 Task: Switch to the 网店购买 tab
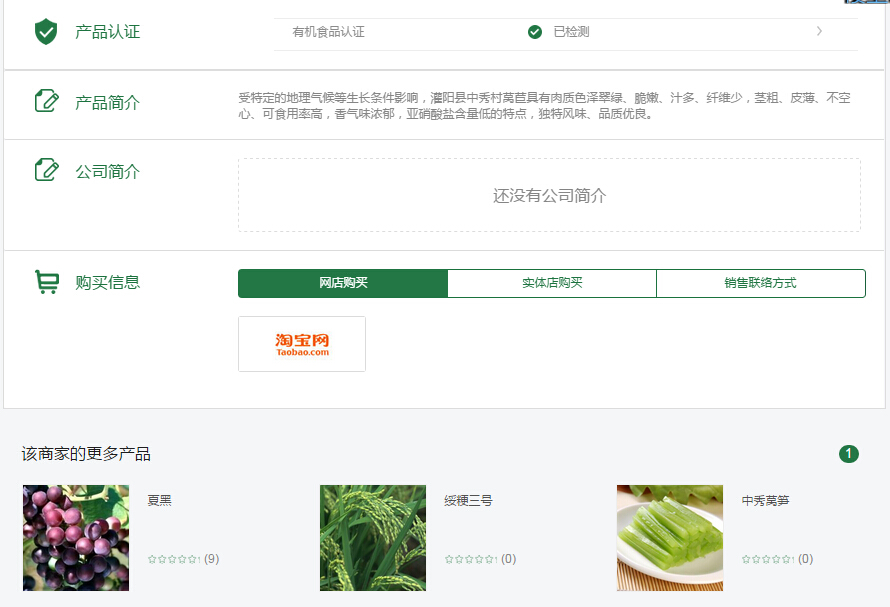tap(343, 283)
